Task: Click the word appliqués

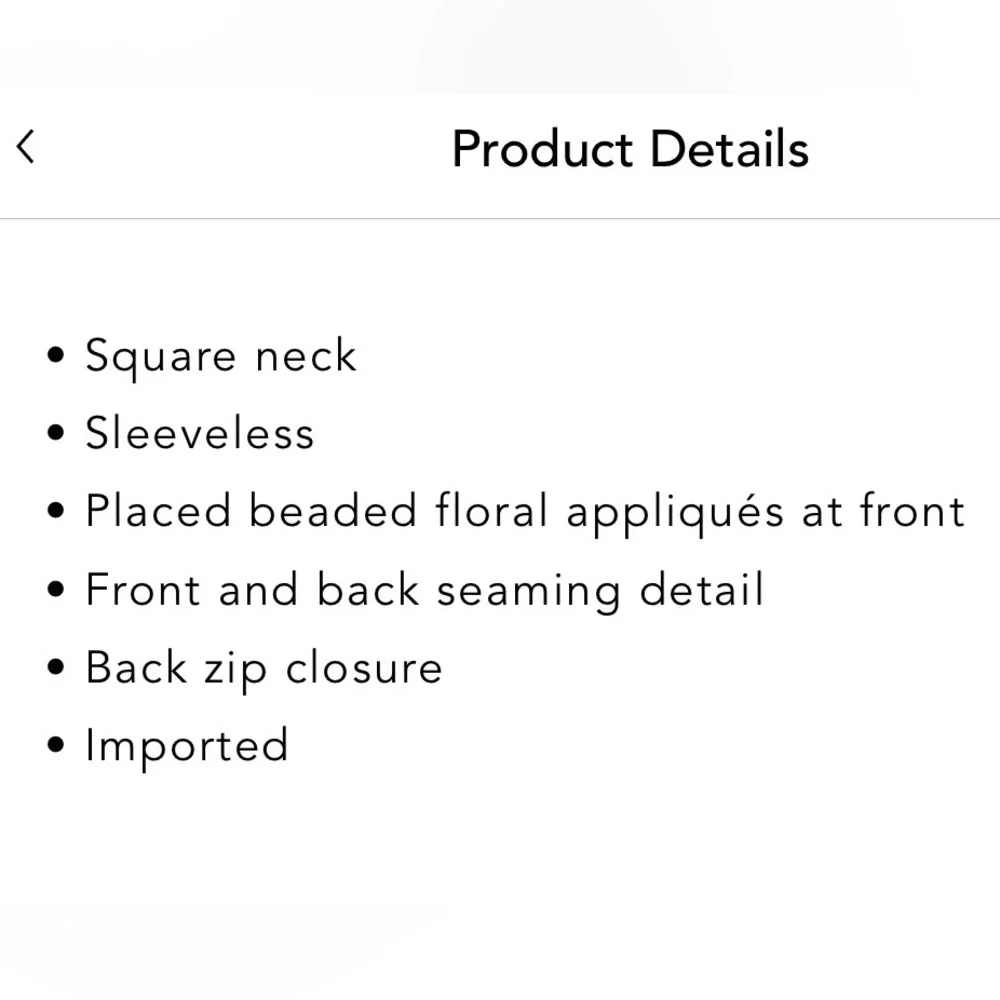Action: (x=675, y=514)
